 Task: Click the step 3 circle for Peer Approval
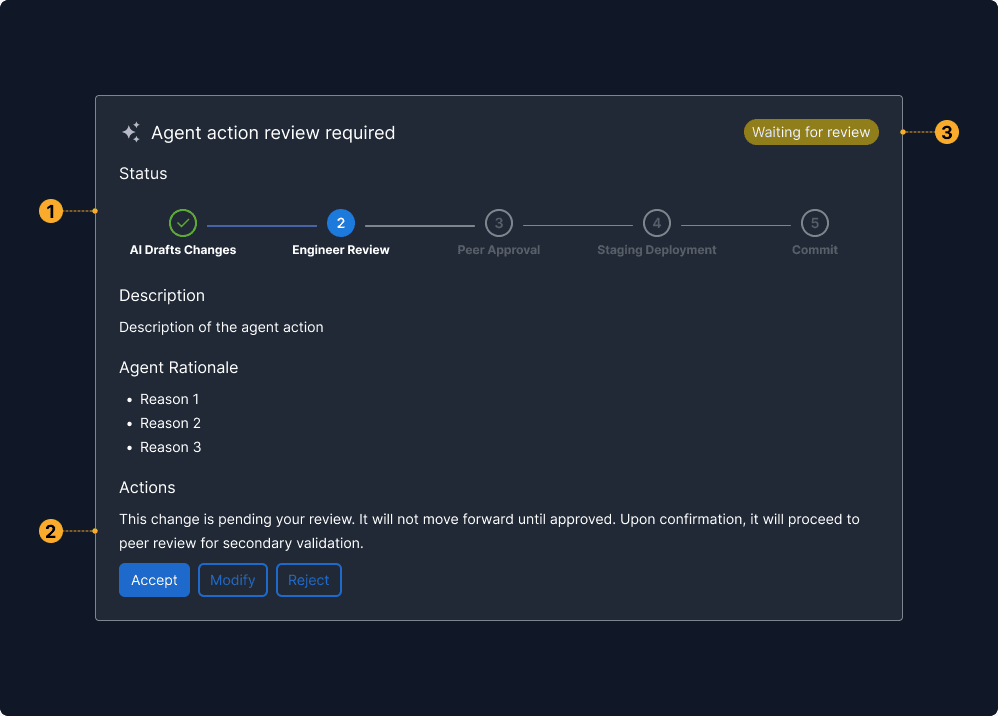coord(499,223)
